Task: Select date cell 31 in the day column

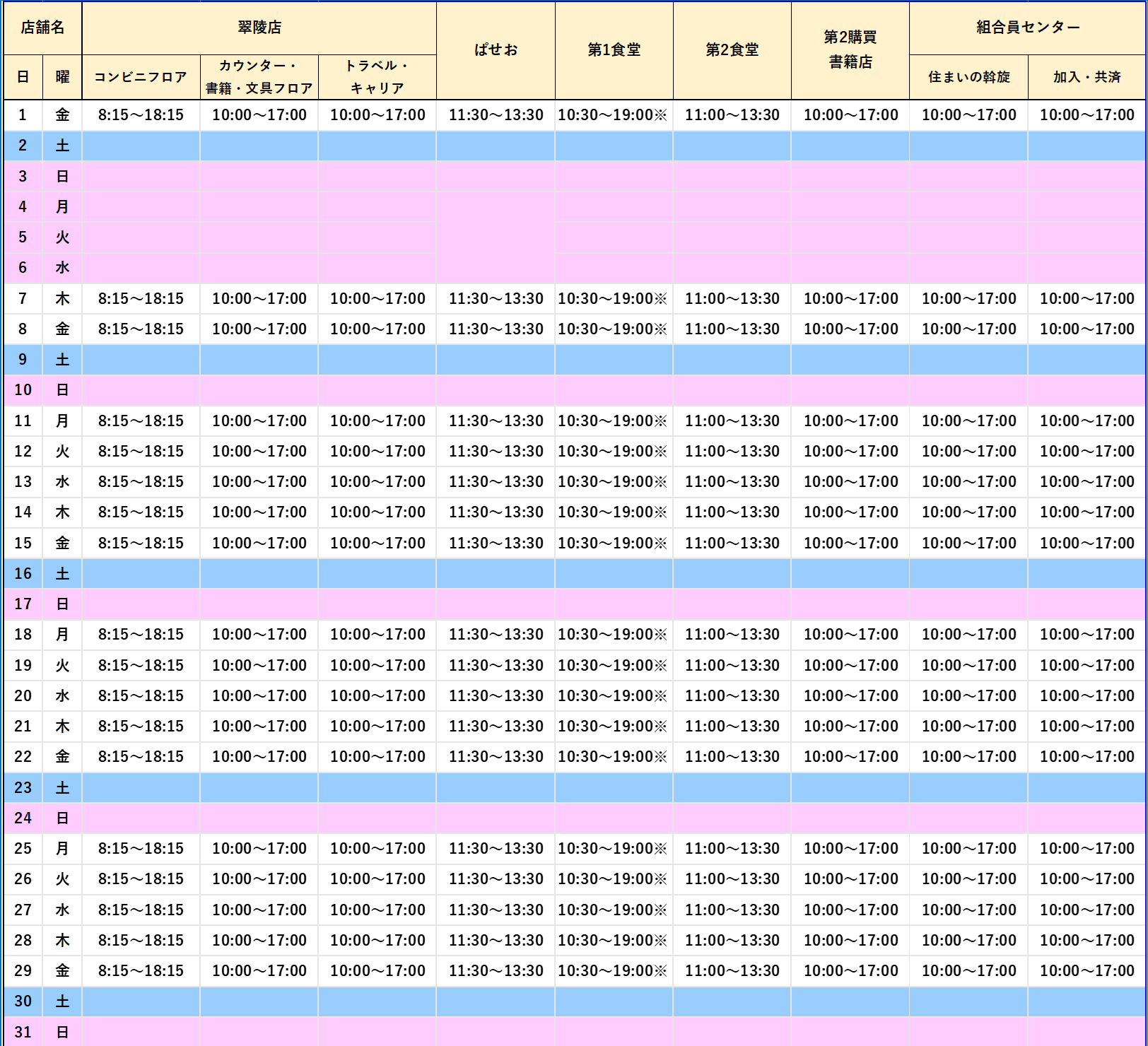Action: click(23, 1032)
